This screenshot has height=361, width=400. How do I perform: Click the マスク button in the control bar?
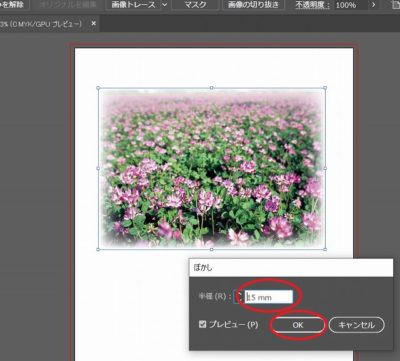[195, 5]
